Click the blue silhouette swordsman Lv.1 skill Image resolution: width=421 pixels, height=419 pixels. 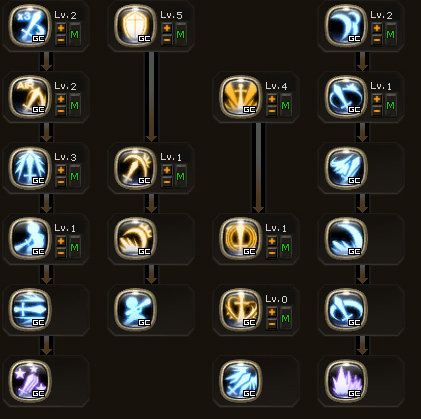[x=30, y=239]
